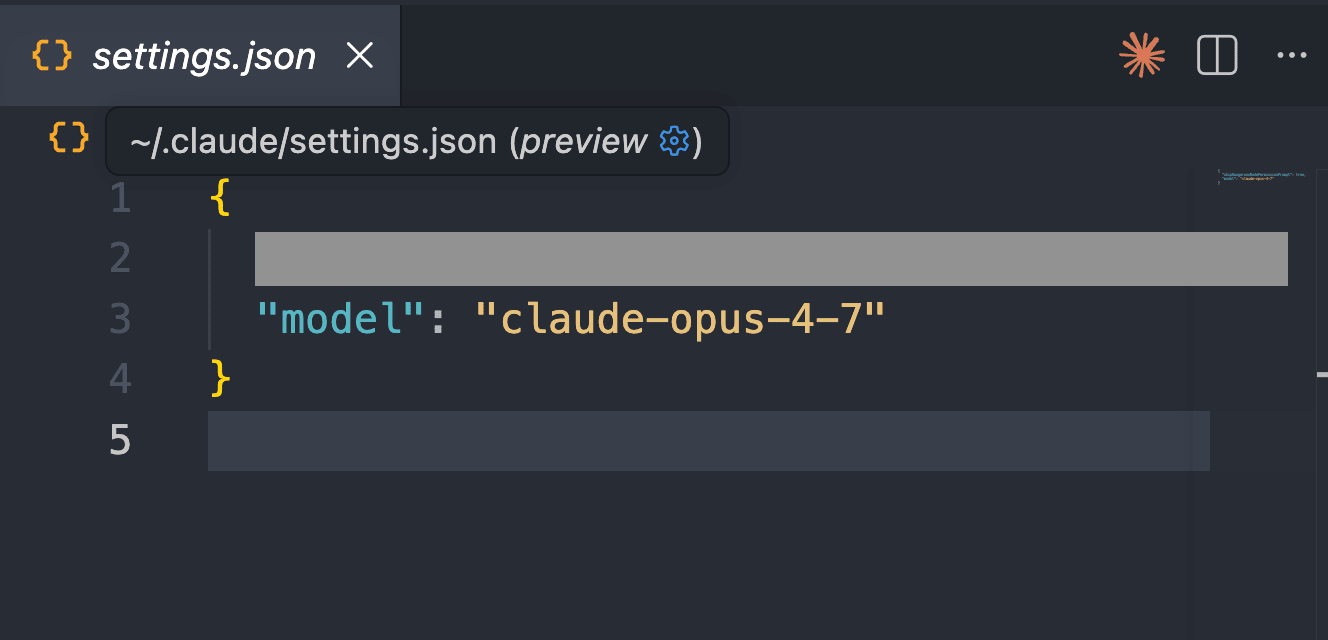
Task: Click the opening curly brace on line 1
Action: point(220,198)
